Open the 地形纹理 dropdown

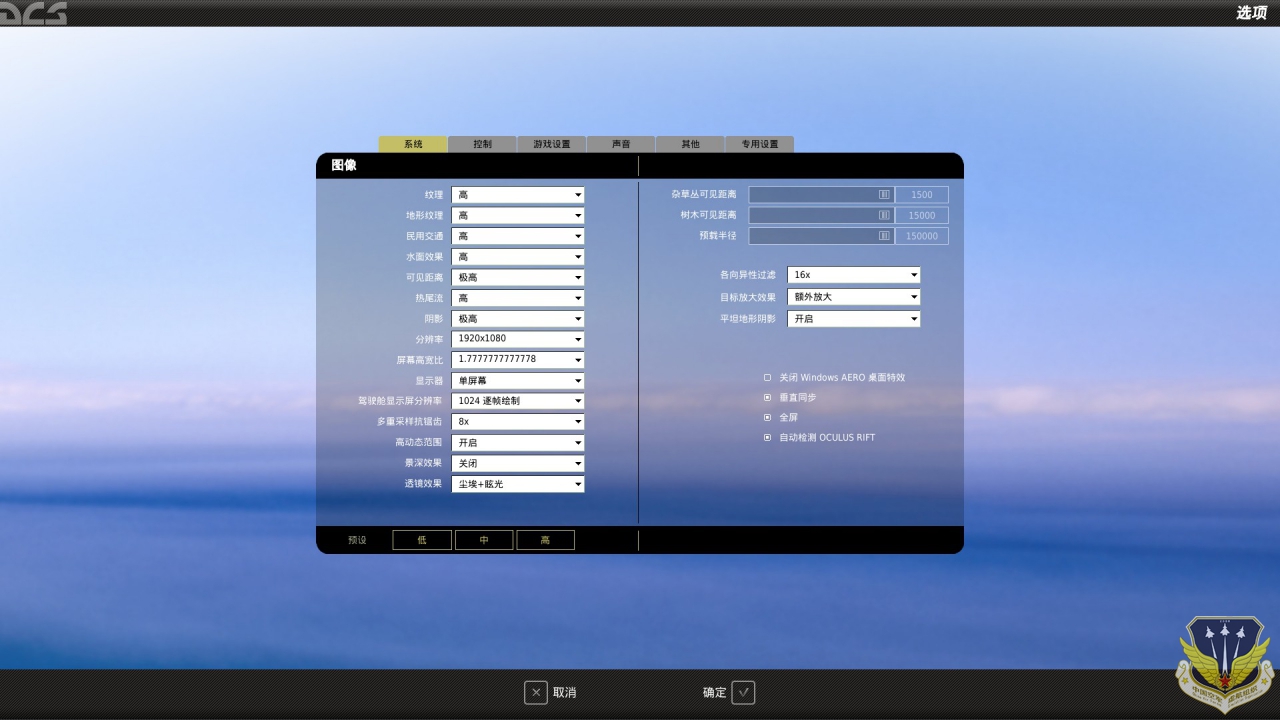pyautogui.click(x=518, y=215)
